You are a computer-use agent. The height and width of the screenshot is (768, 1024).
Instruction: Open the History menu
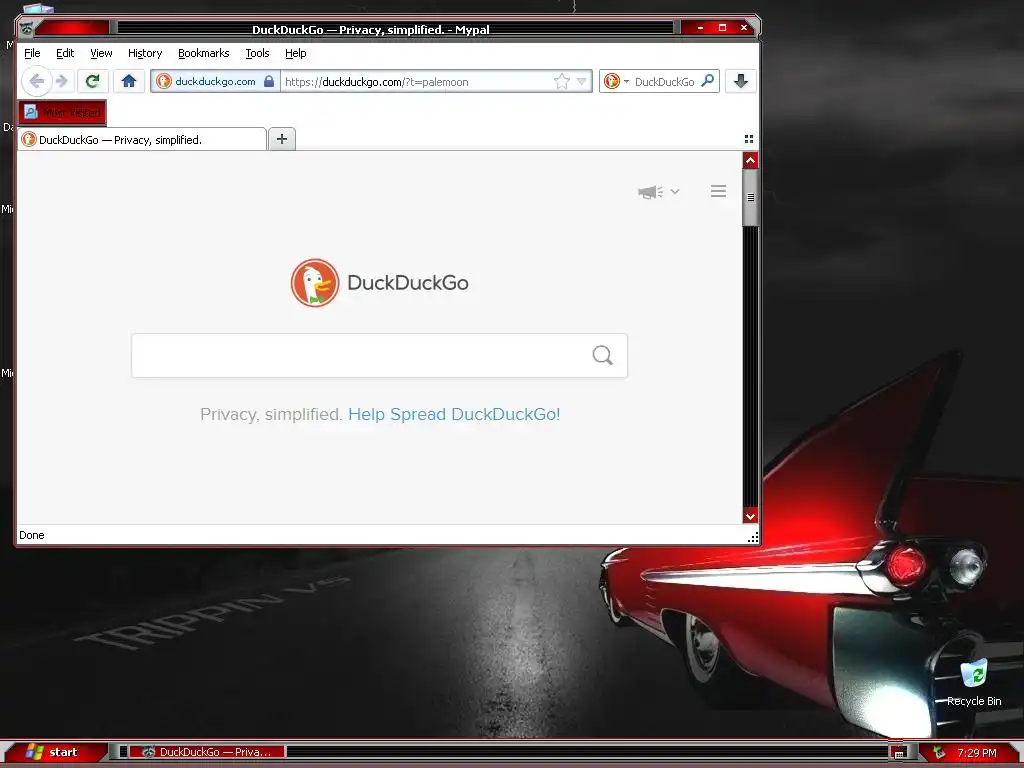pyautogui.click(x=145, y=53)
